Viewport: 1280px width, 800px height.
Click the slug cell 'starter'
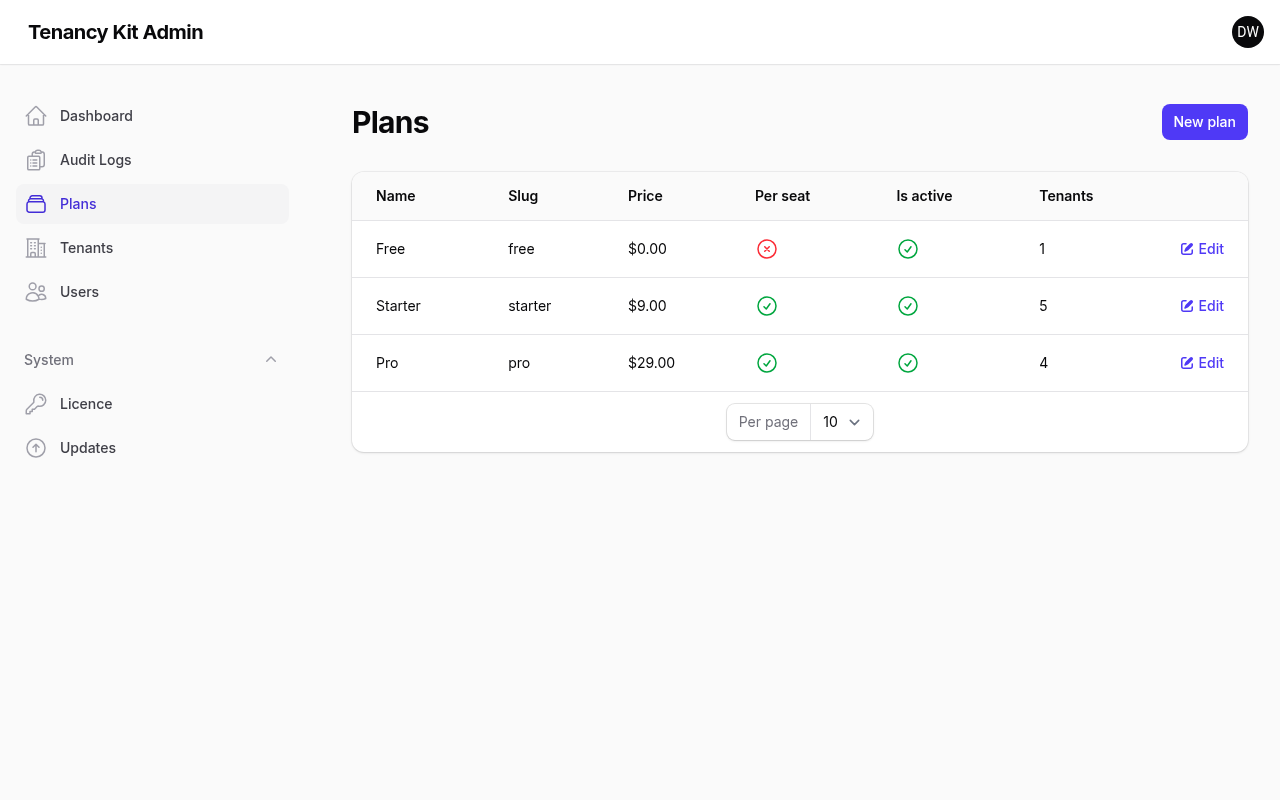[529, 306]
